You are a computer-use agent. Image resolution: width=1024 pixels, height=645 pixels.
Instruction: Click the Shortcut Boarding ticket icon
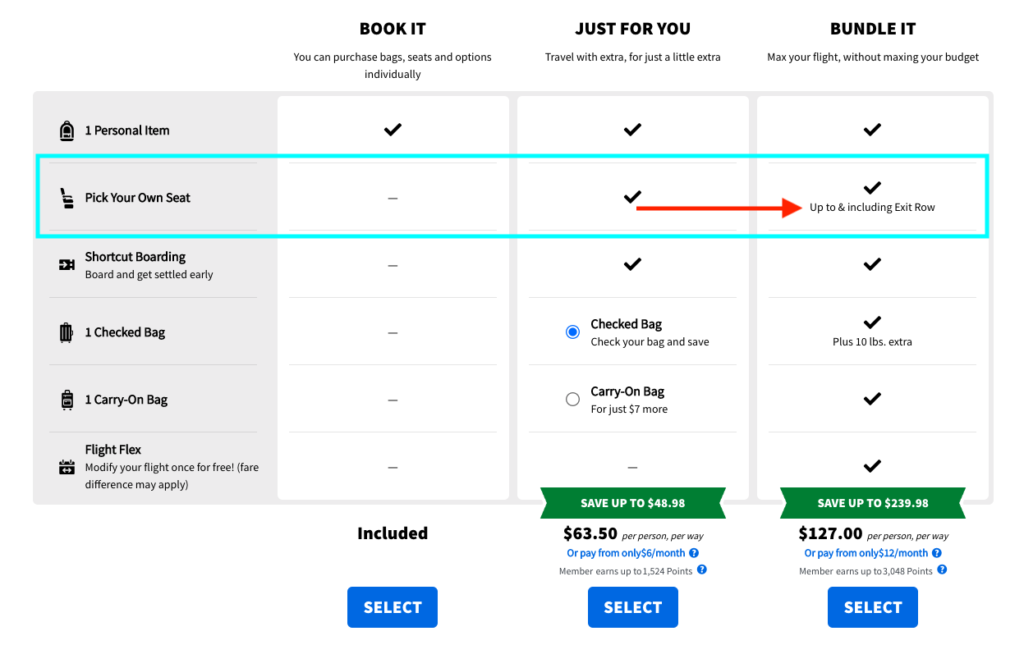click(x=67, y=264)
